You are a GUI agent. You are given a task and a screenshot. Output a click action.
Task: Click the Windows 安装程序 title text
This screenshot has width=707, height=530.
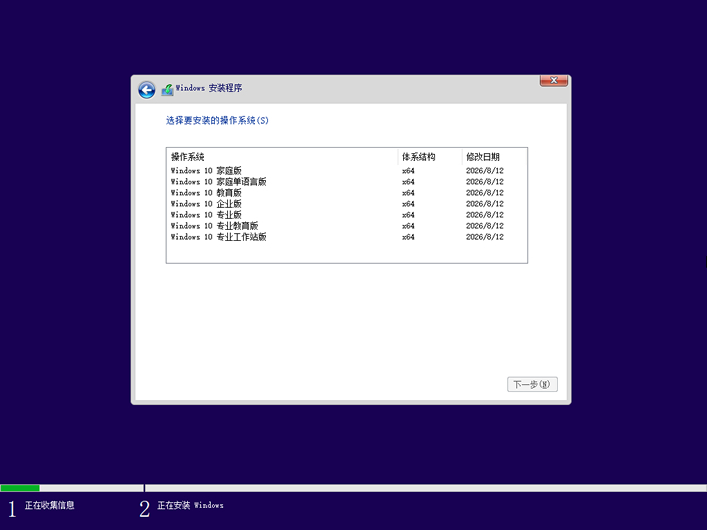[209, 88]
